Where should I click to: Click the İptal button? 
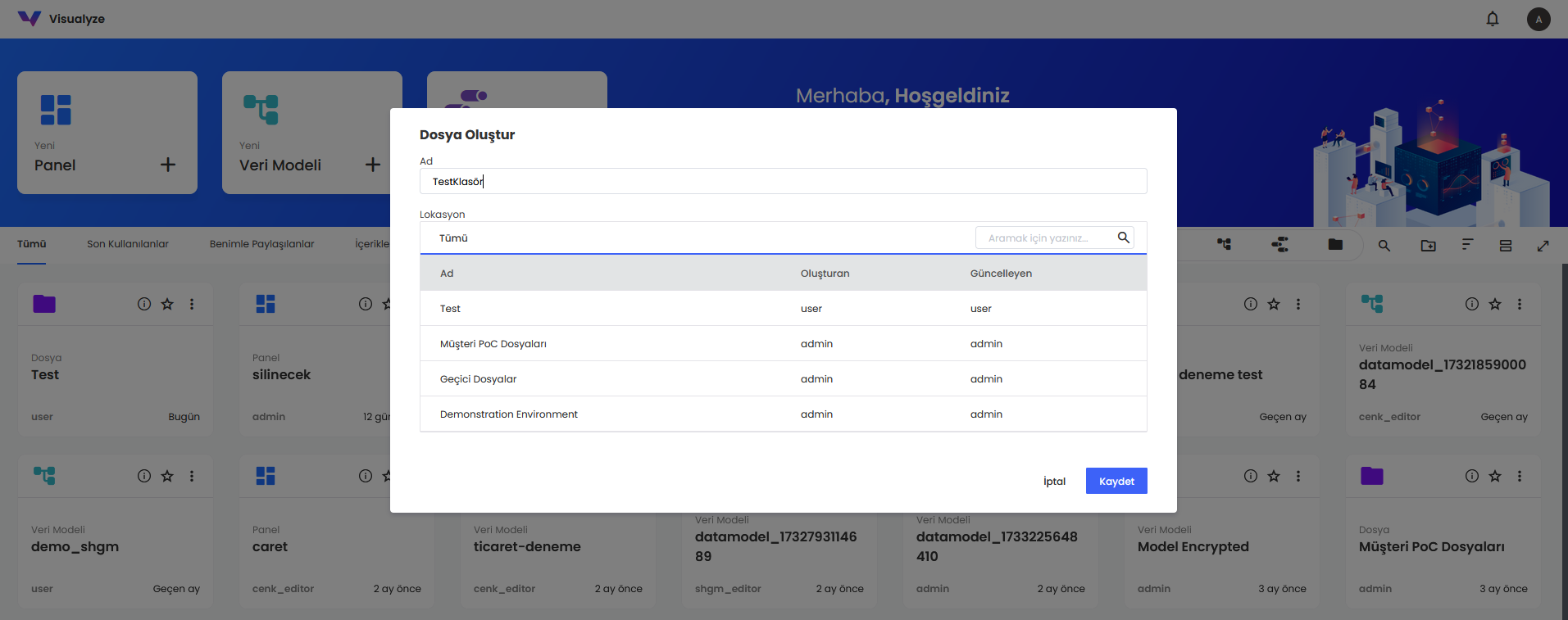tap(1054, 481)
